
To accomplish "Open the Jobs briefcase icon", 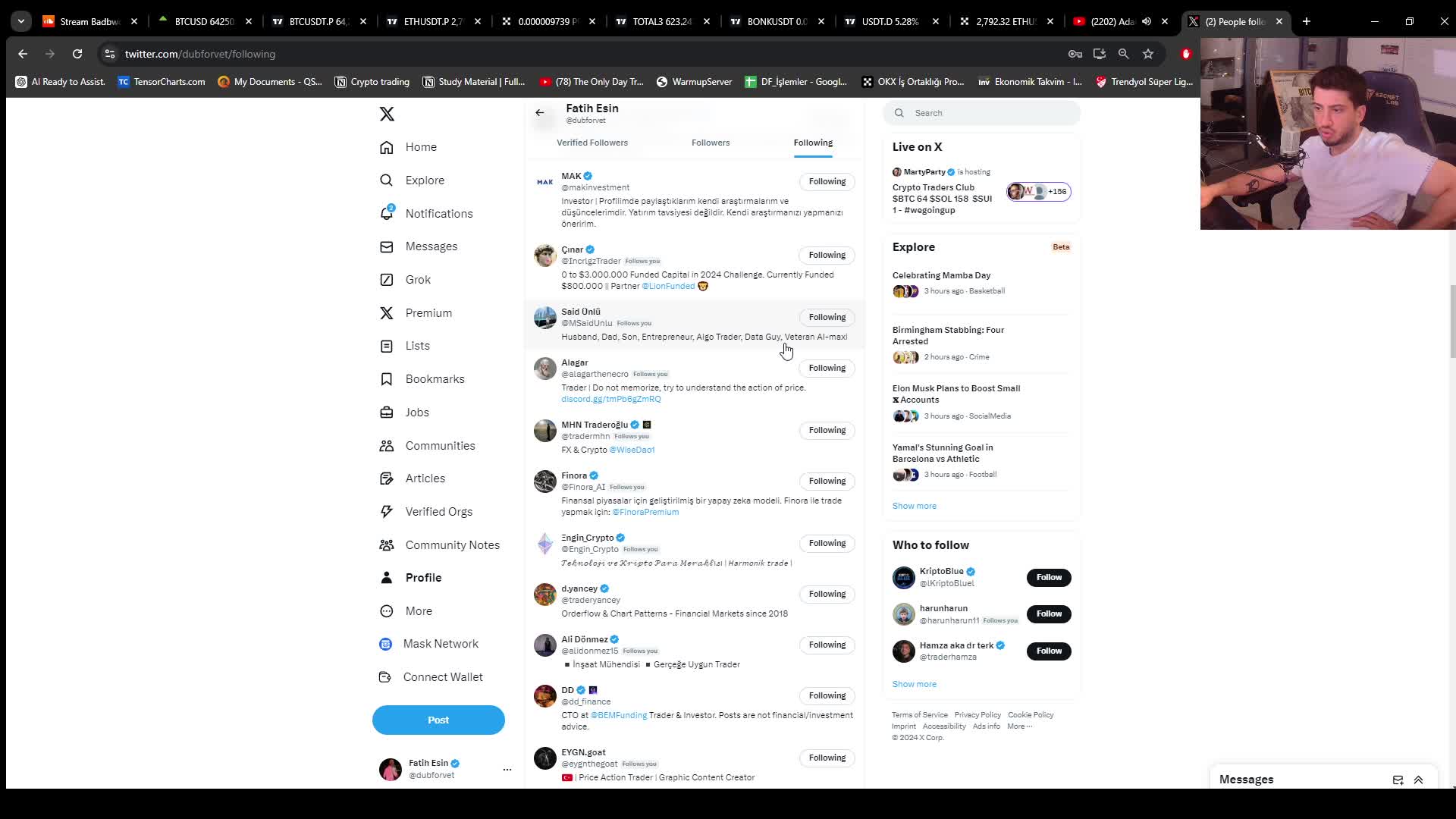I will 387,413.
